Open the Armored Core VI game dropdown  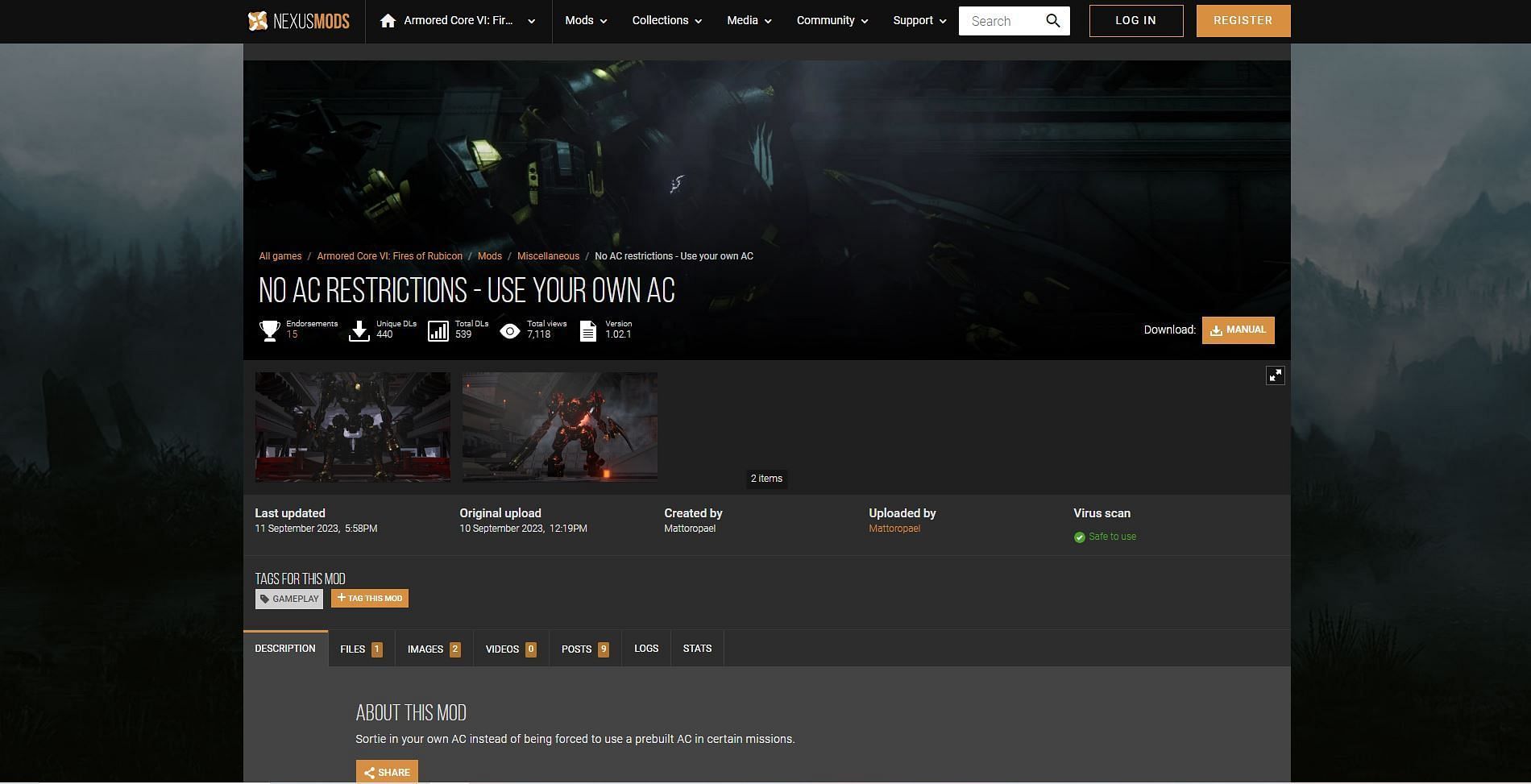(531, 22)
